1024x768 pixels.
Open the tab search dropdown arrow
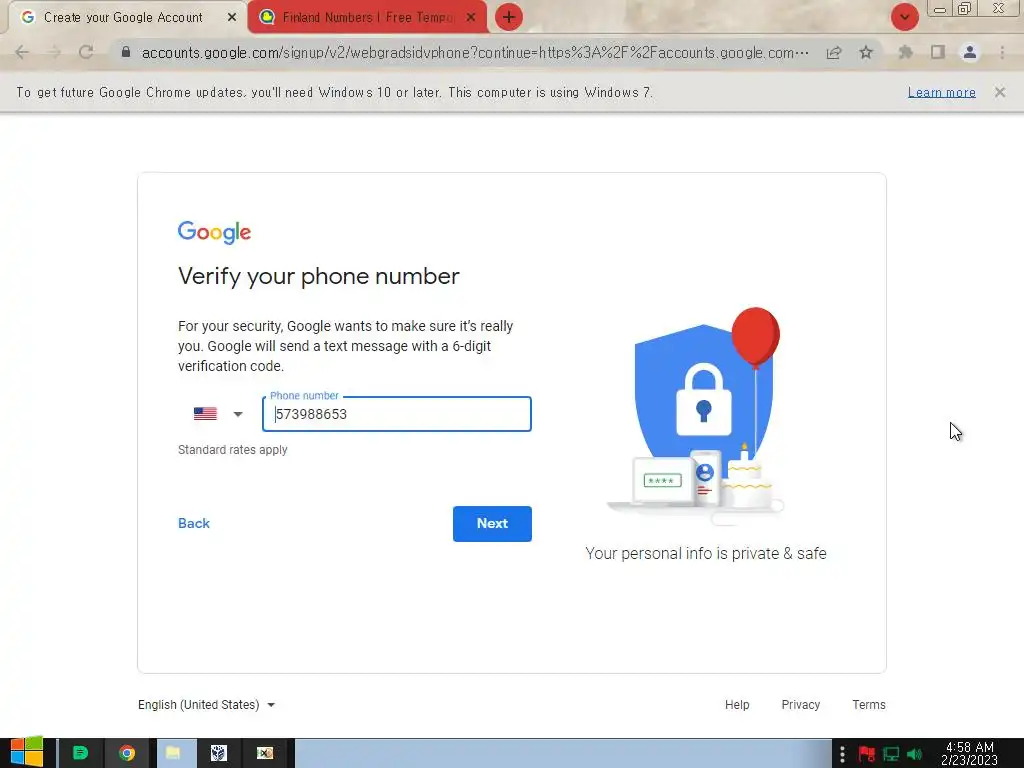(904, 17)
